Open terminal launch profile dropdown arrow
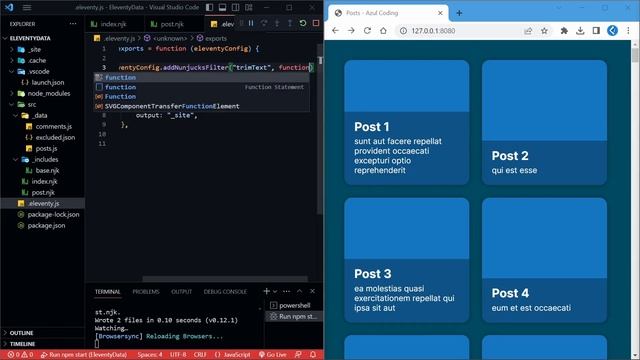This screenshot has width=640, height=360. coord(275,291)
